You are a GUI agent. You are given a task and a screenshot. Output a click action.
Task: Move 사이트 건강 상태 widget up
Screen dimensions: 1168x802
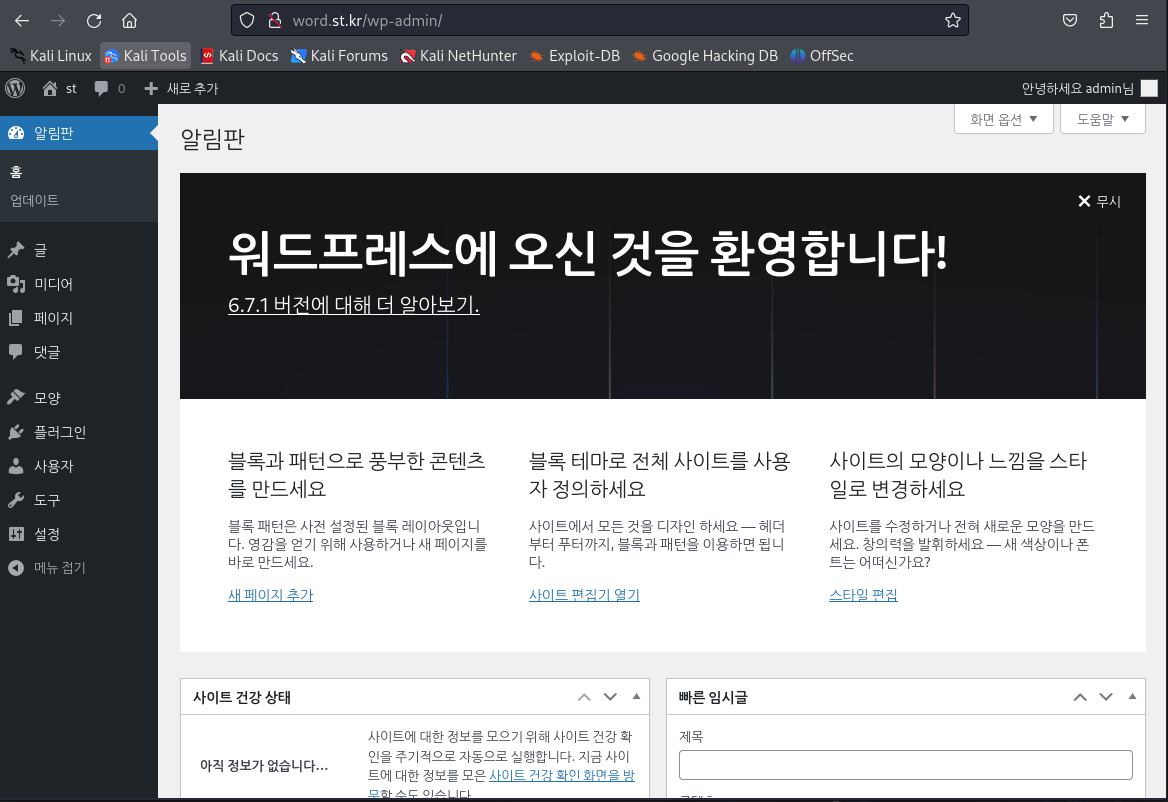(x=584, y=697)
